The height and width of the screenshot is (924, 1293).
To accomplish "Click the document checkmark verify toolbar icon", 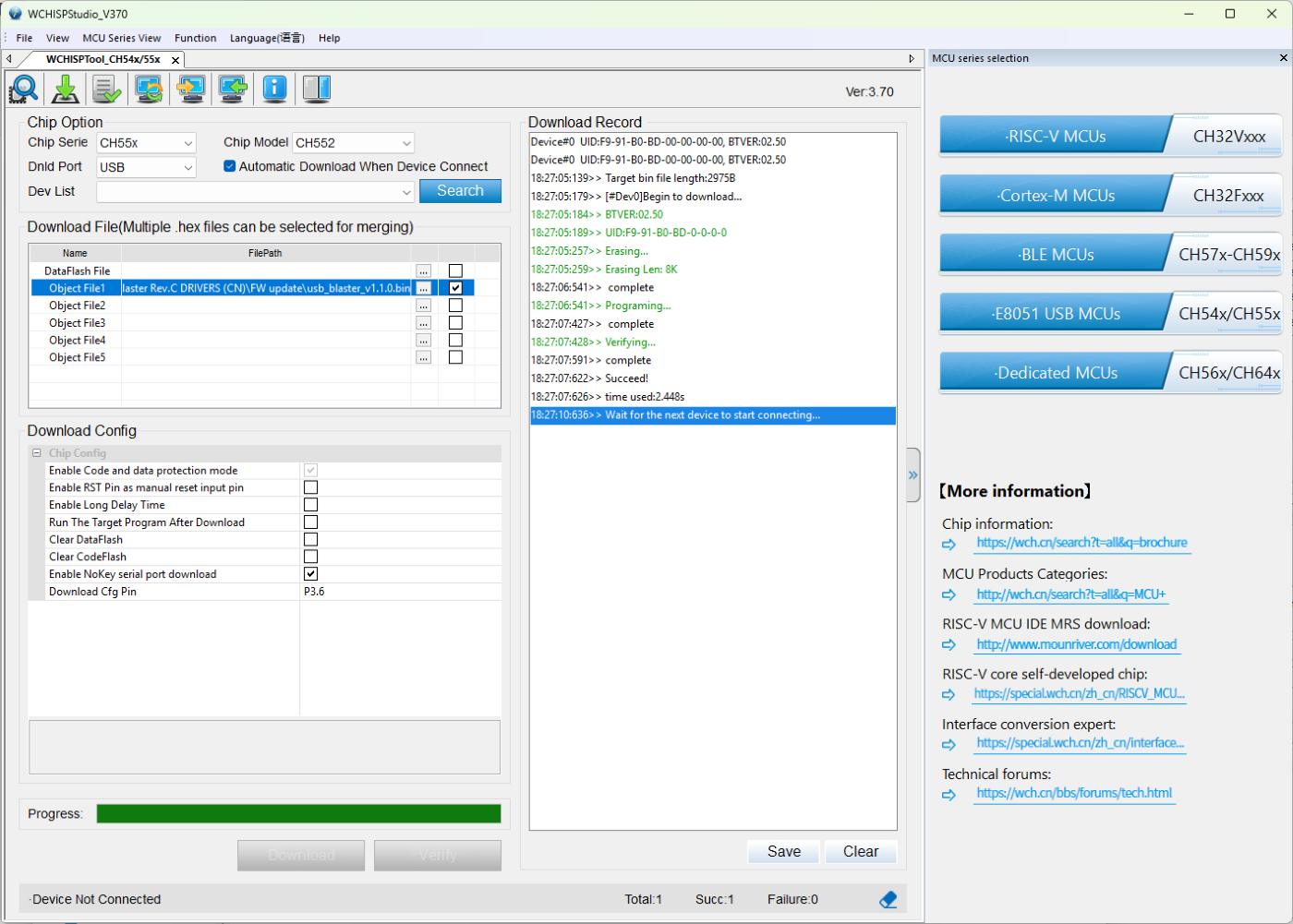I will pyautogui.click(x=107, y=89).
